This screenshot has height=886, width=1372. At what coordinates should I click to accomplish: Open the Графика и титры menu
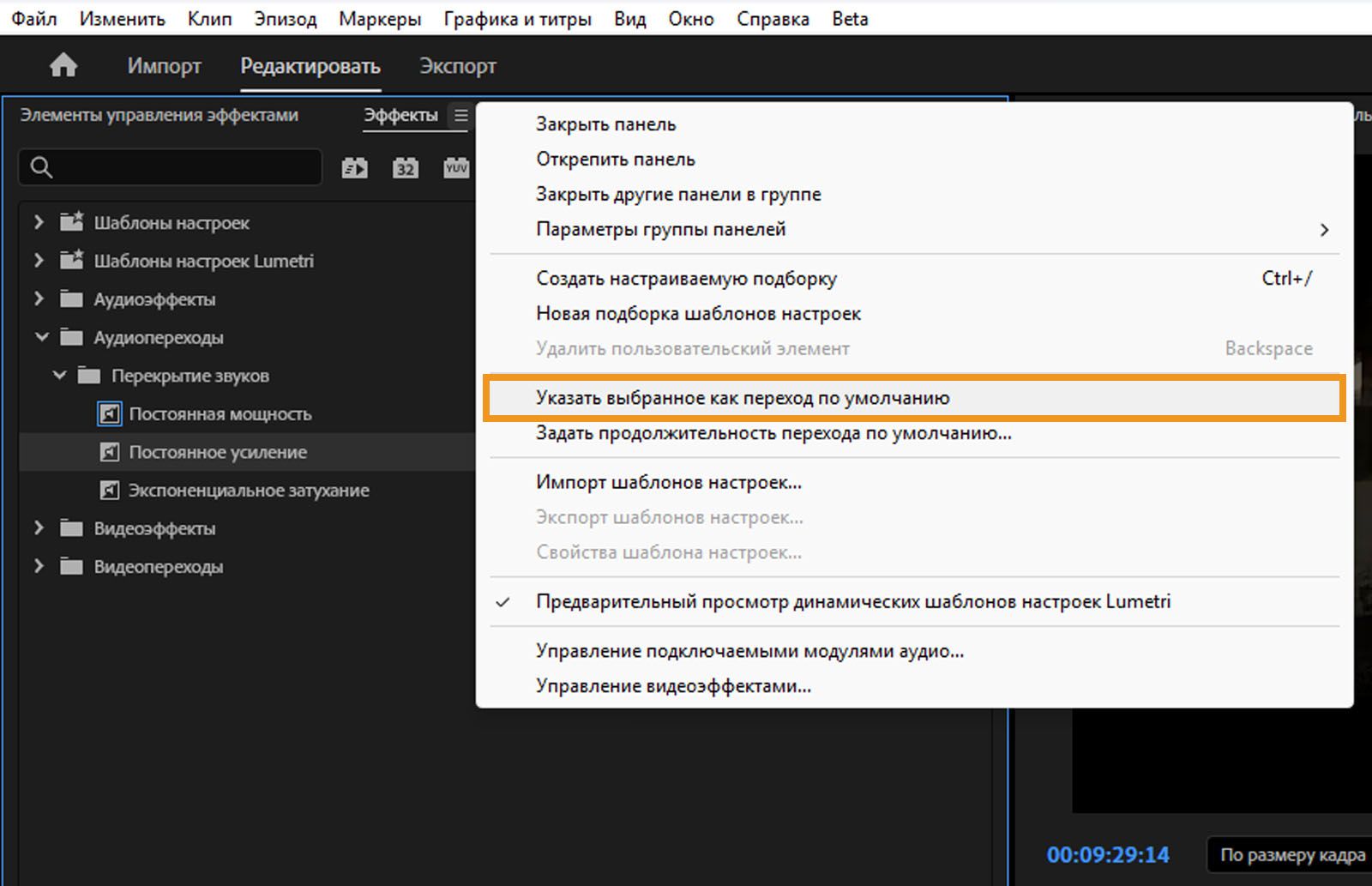(x=518, y=19)
